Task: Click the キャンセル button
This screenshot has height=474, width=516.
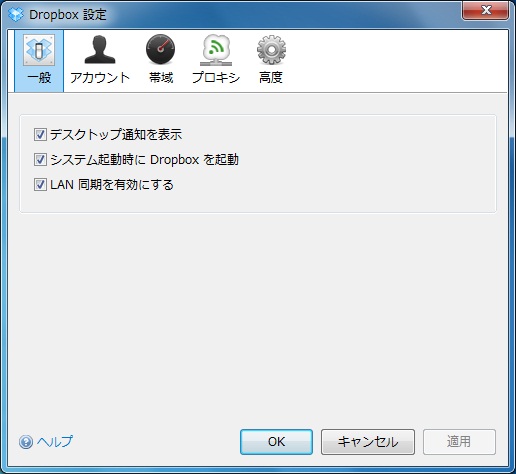Action: pos(368,442)
